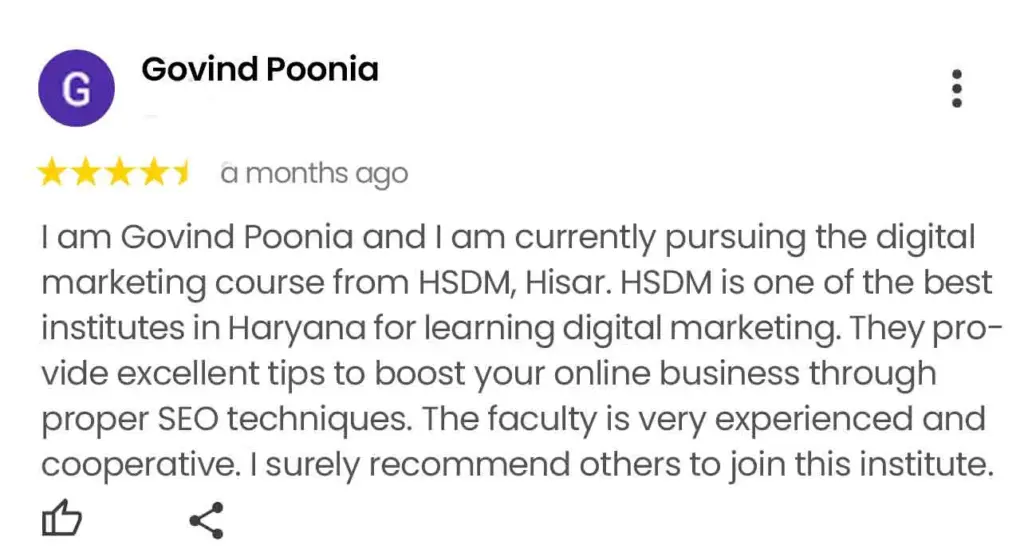Click the third yellow rating star

(119, 174)
